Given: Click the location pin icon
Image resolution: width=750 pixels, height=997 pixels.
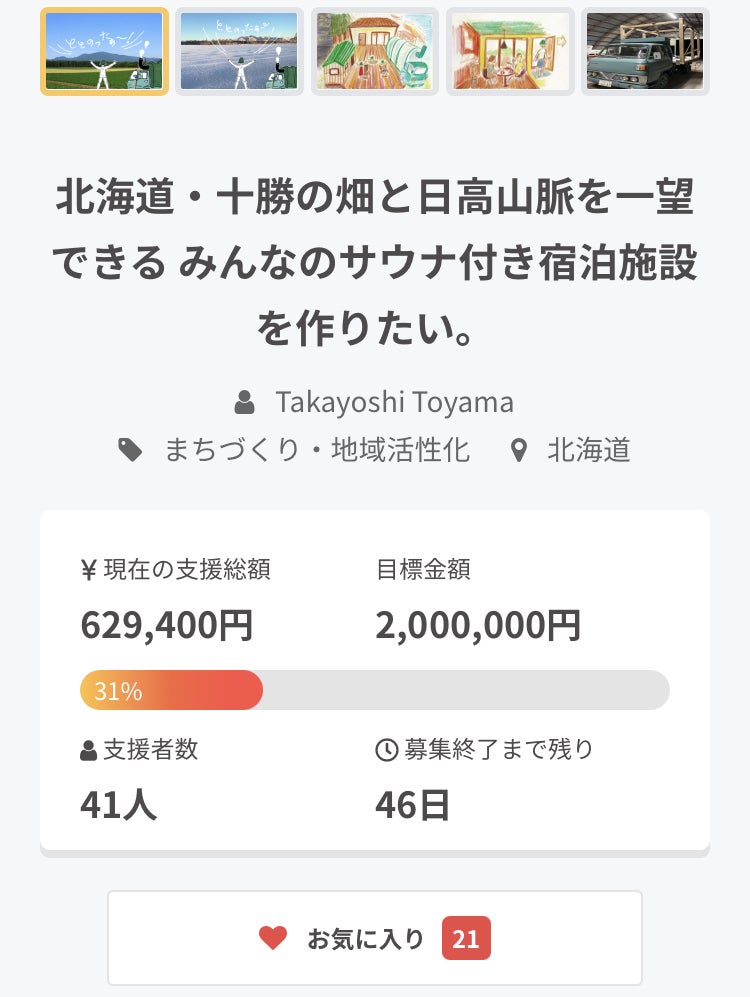Looking at the screenshot, I should [518, 451].
